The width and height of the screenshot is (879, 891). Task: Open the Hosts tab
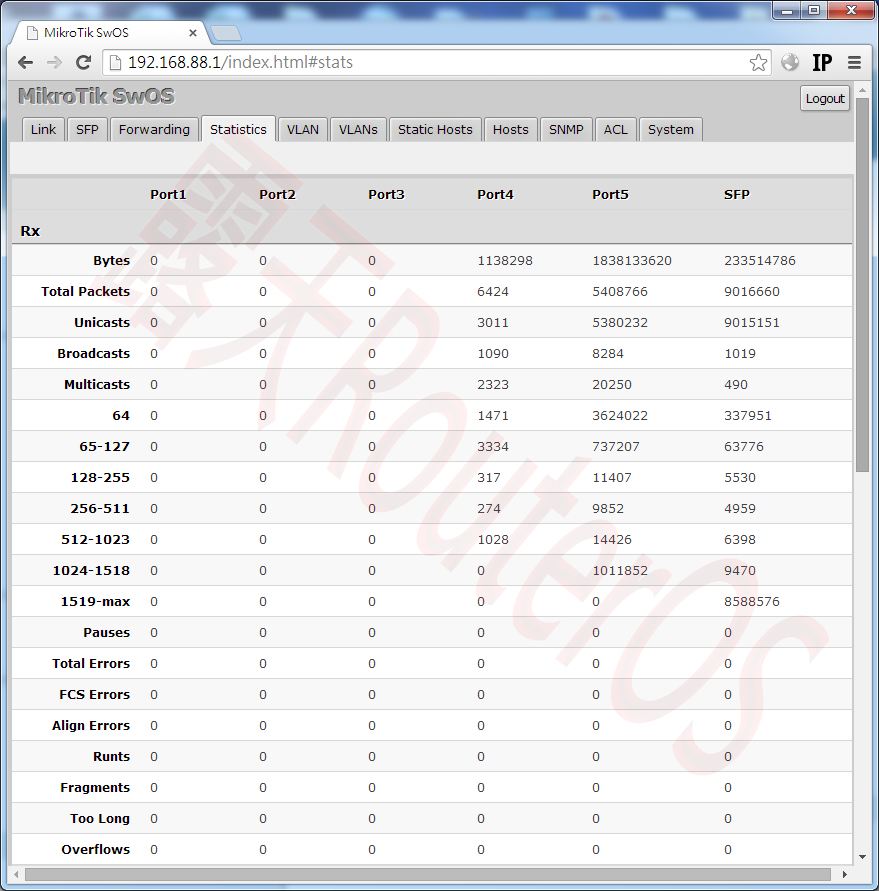pyautogui.click(x=510, y=130)
